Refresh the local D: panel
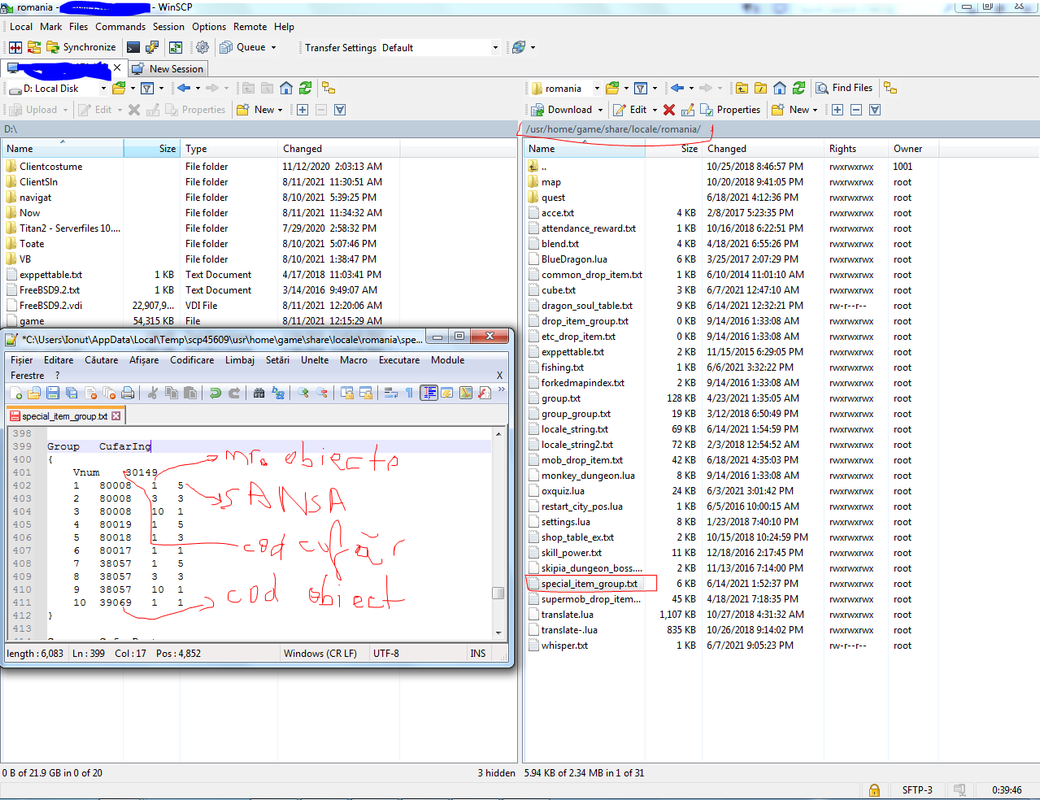This screenshot has width=1040, height=800. (305, 88)
